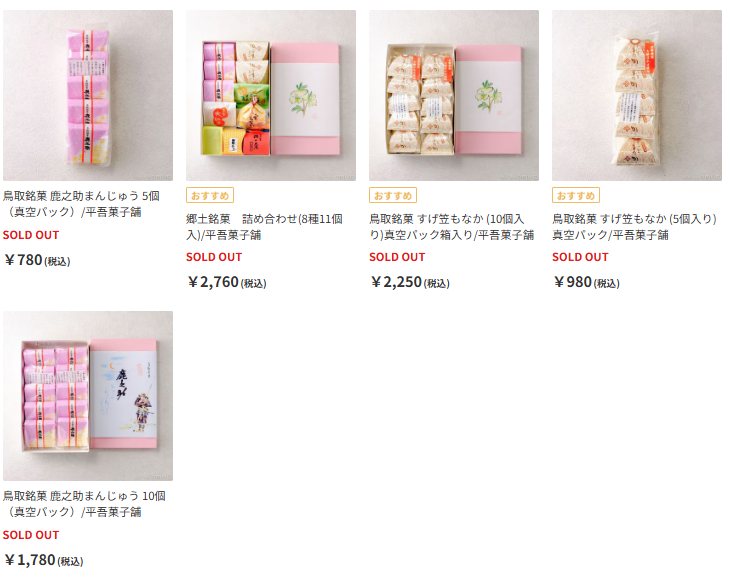Open the 鹿之助まんじゅう 10個 boxed product image
This screenshot has height=586, width=730.
(x=88, y=396)
